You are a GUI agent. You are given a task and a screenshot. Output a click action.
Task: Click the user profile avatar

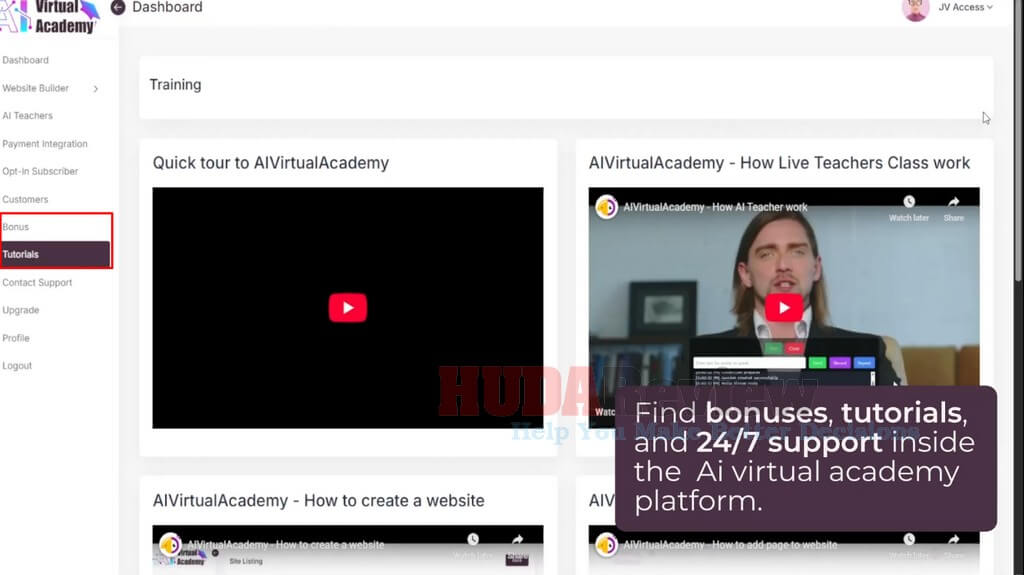click(915, 9)
